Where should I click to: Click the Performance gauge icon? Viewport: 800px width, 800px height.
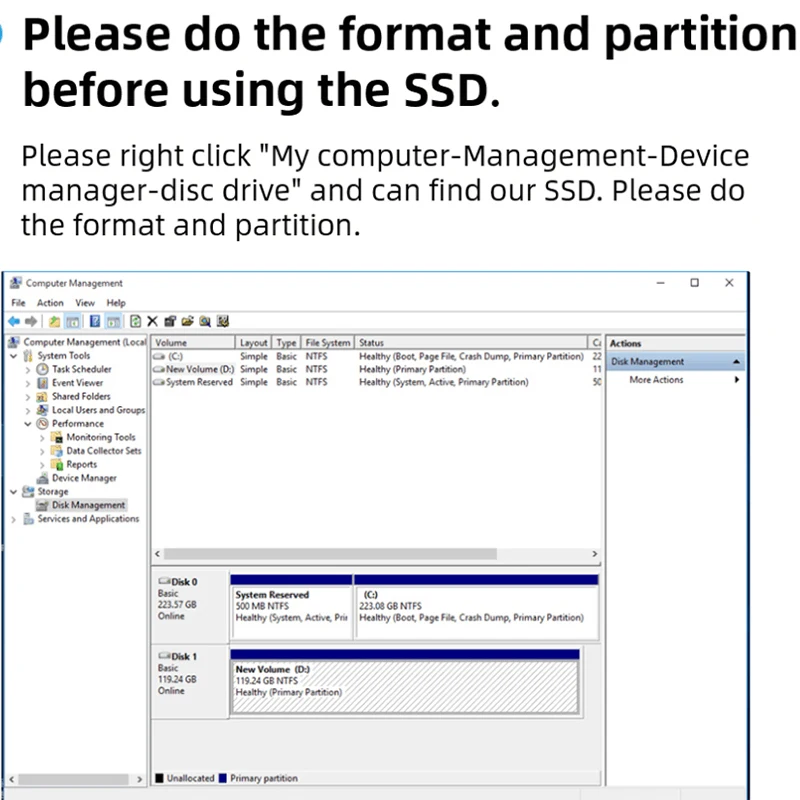[x=43, y=423]
